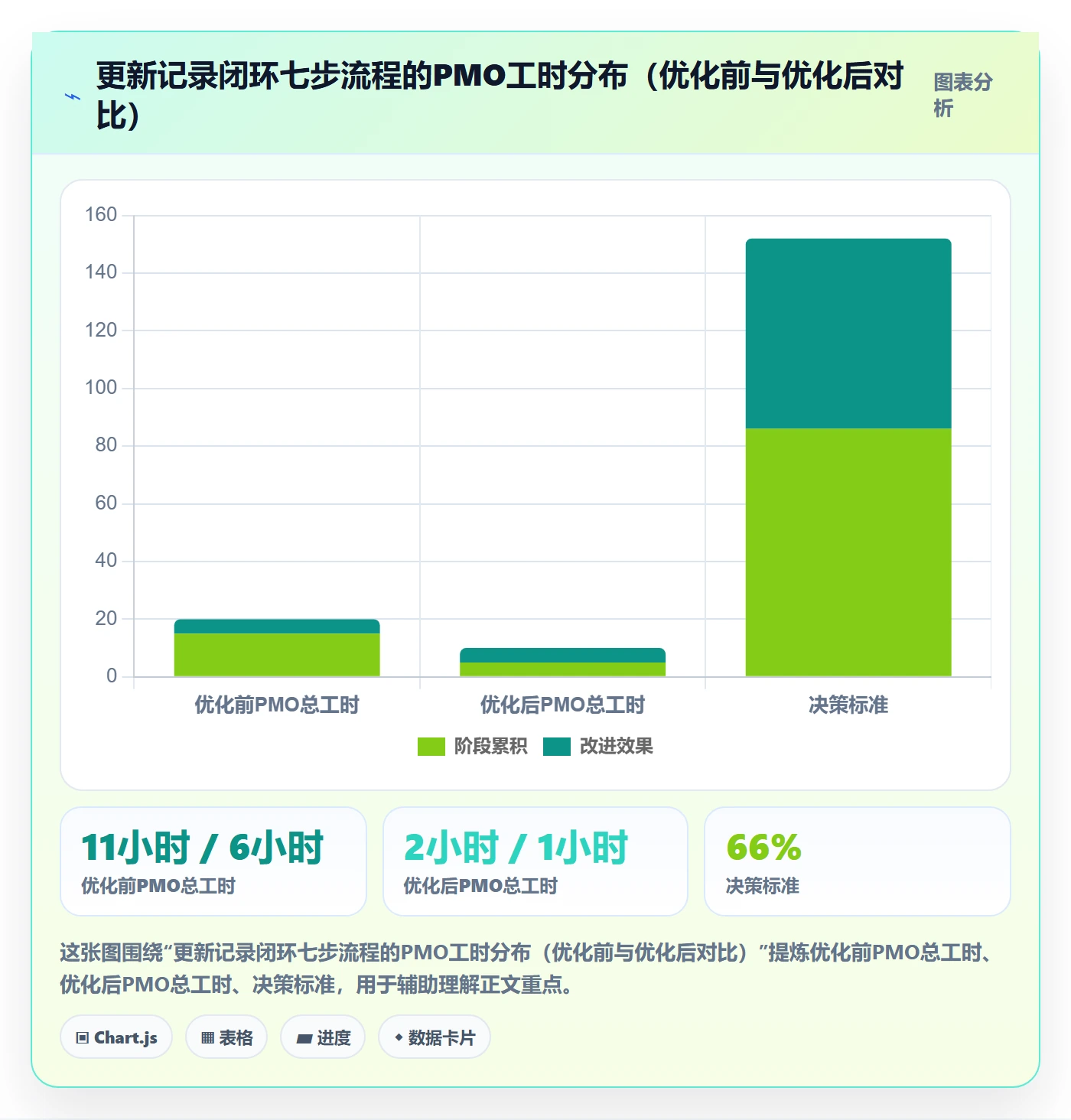Click the teal bar segment for 决策标准

tap(848, 334)
